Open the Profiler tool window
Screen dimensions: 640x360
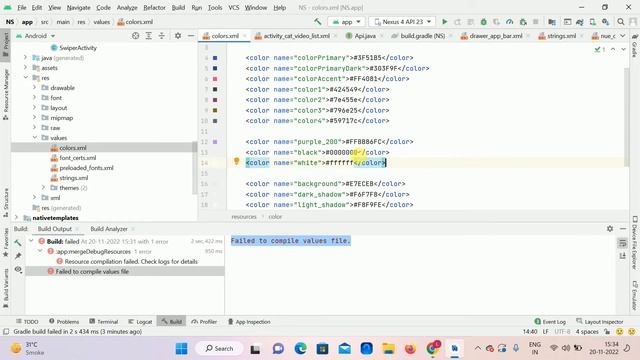click(x=204, y=322)
